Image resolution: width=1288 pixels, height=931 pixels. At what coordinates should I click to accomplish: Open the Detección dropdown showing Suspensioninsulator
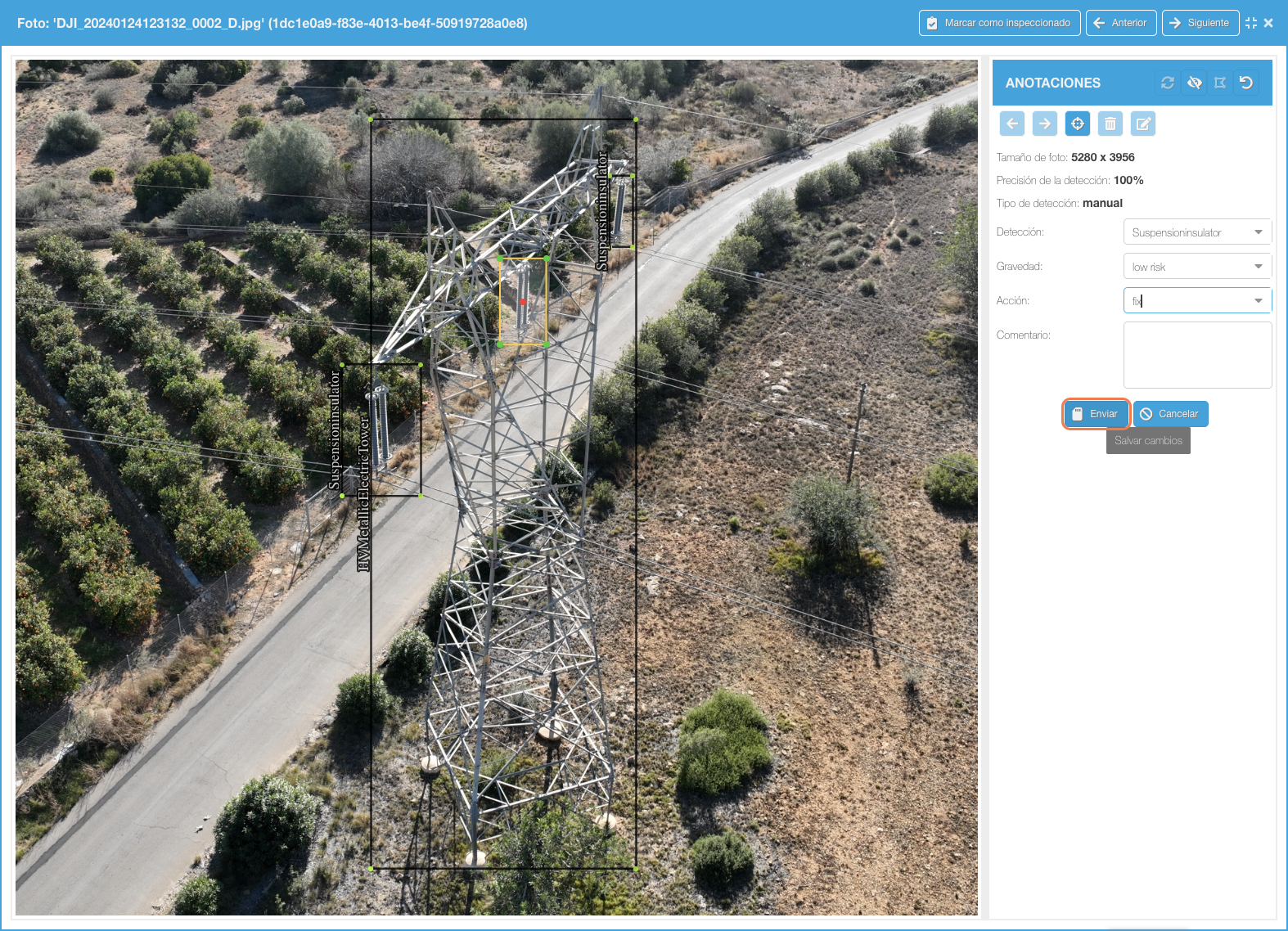(x=1197, y=232)
